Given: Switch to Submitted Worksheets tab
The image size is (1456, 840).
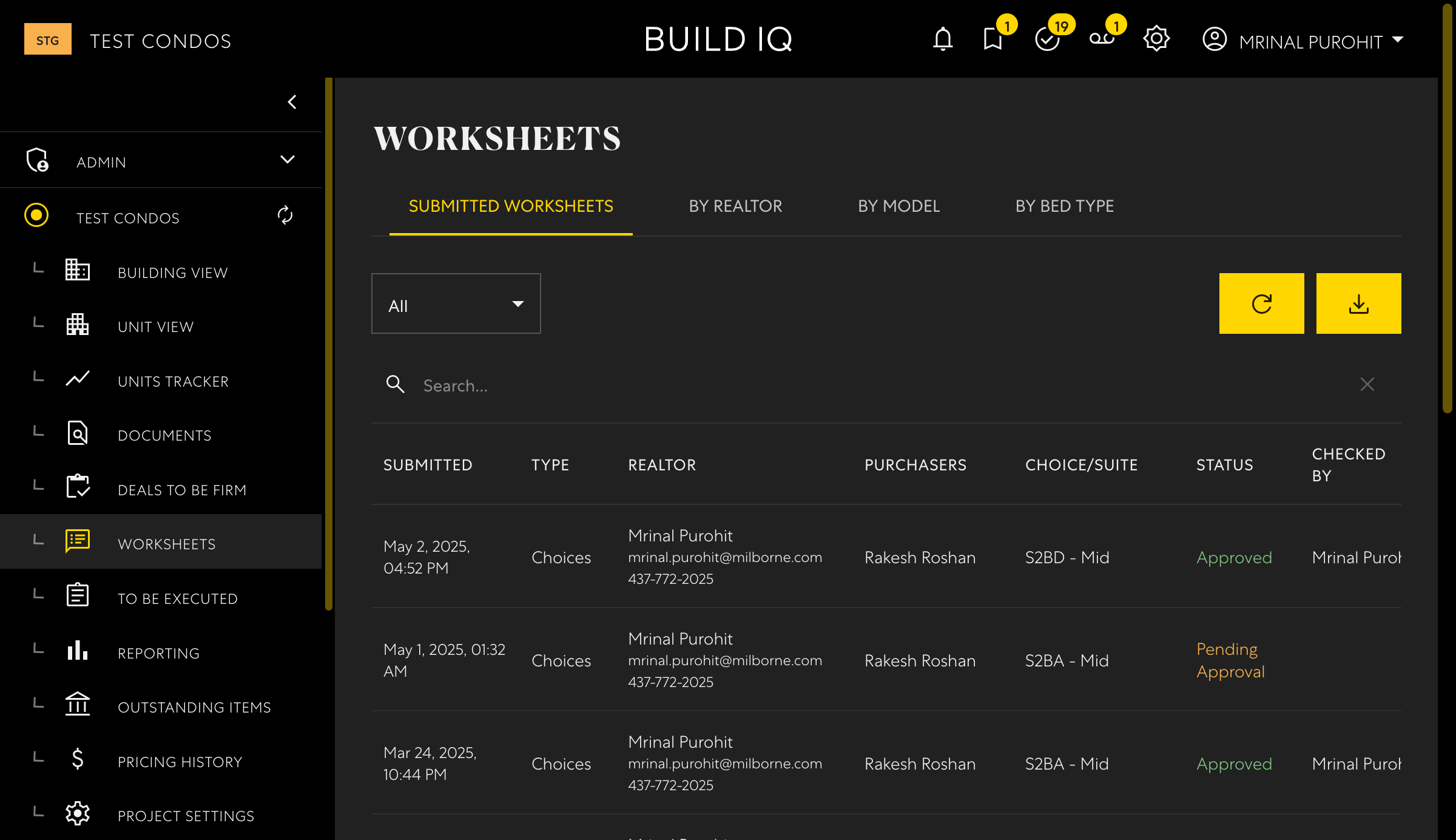Looking at the screenshot, I should pyautogui.click(x=511, y=206).
